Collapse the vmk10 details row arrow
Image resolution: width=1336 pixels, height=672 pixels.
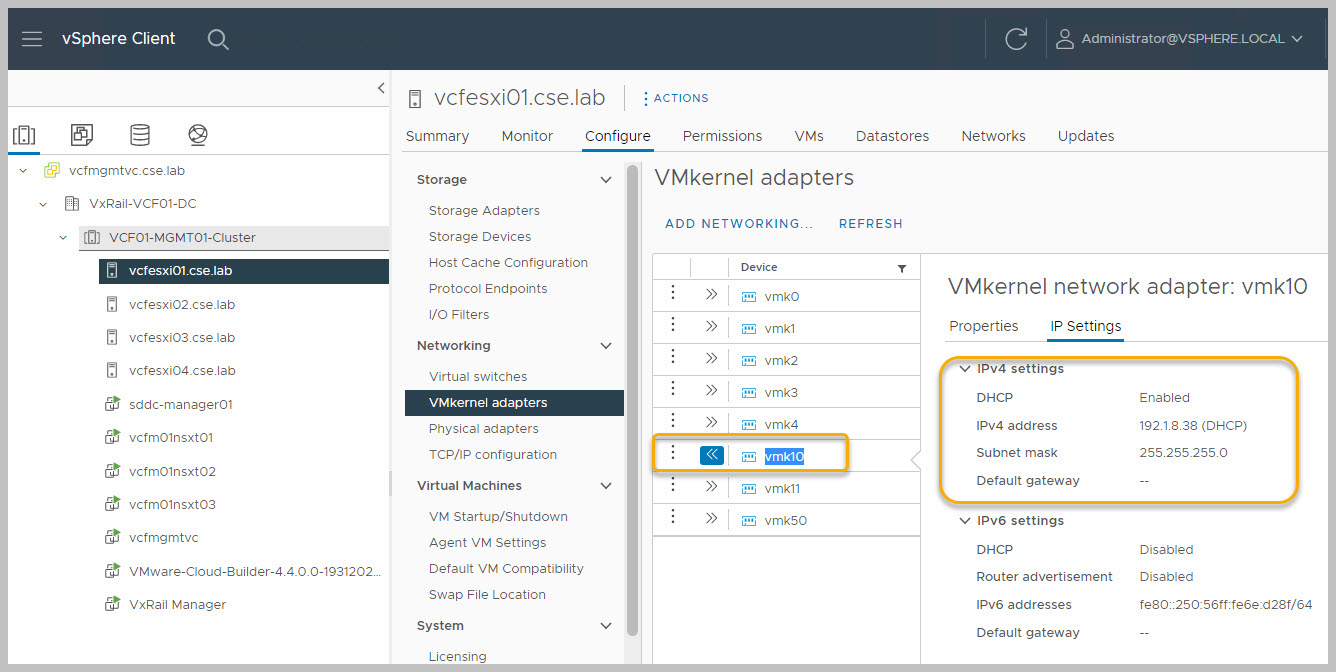711,455
